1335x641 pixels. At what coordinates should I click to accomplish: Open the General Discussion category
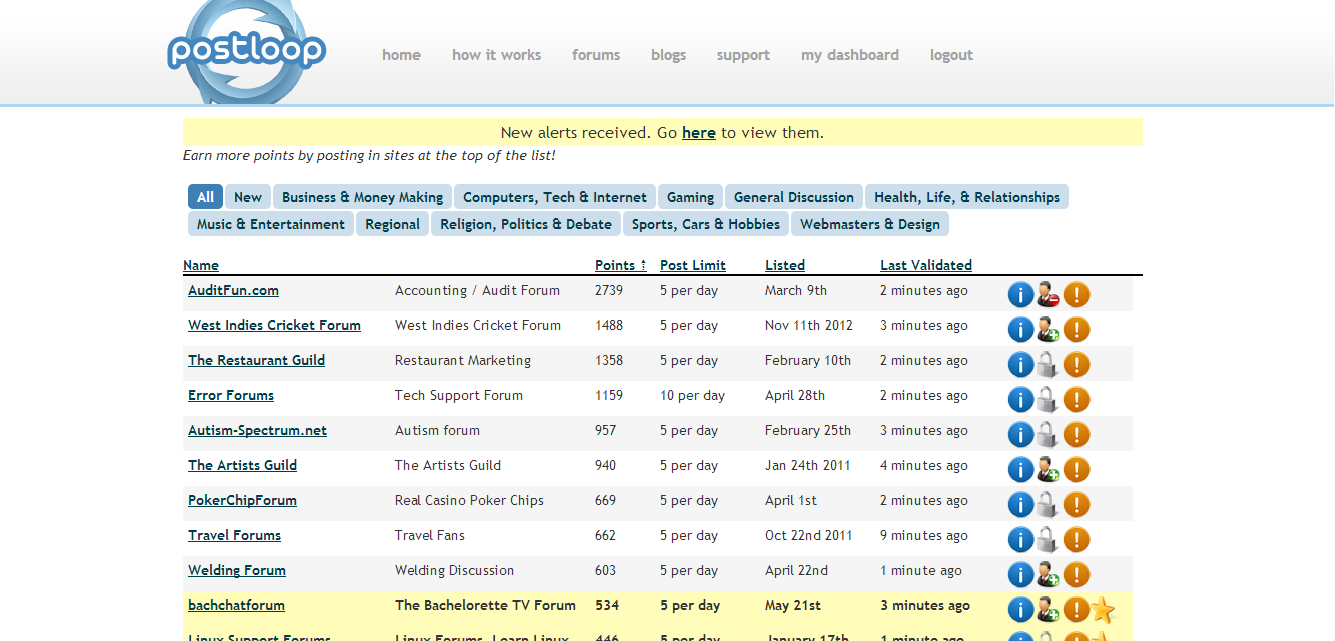pyautogui.click(x=794, y=197)
